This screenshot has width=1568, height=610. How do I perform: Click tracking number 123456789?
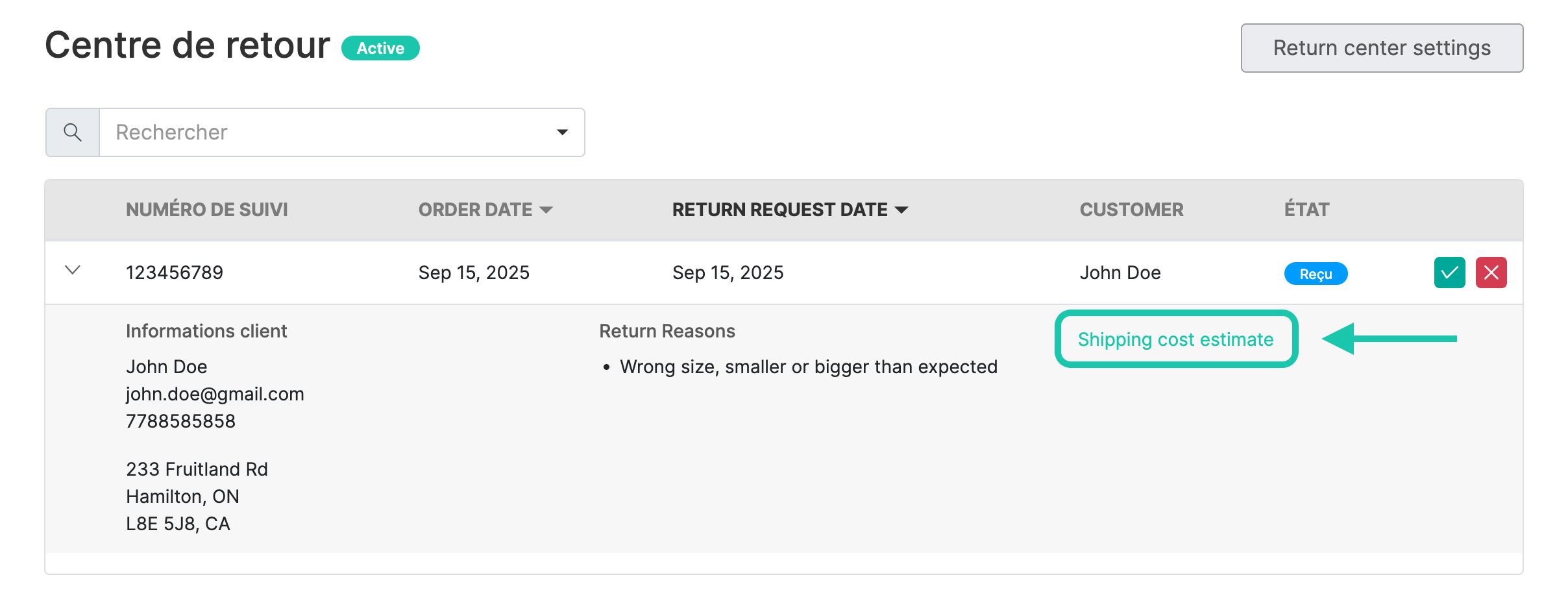[x=174, y=273]
